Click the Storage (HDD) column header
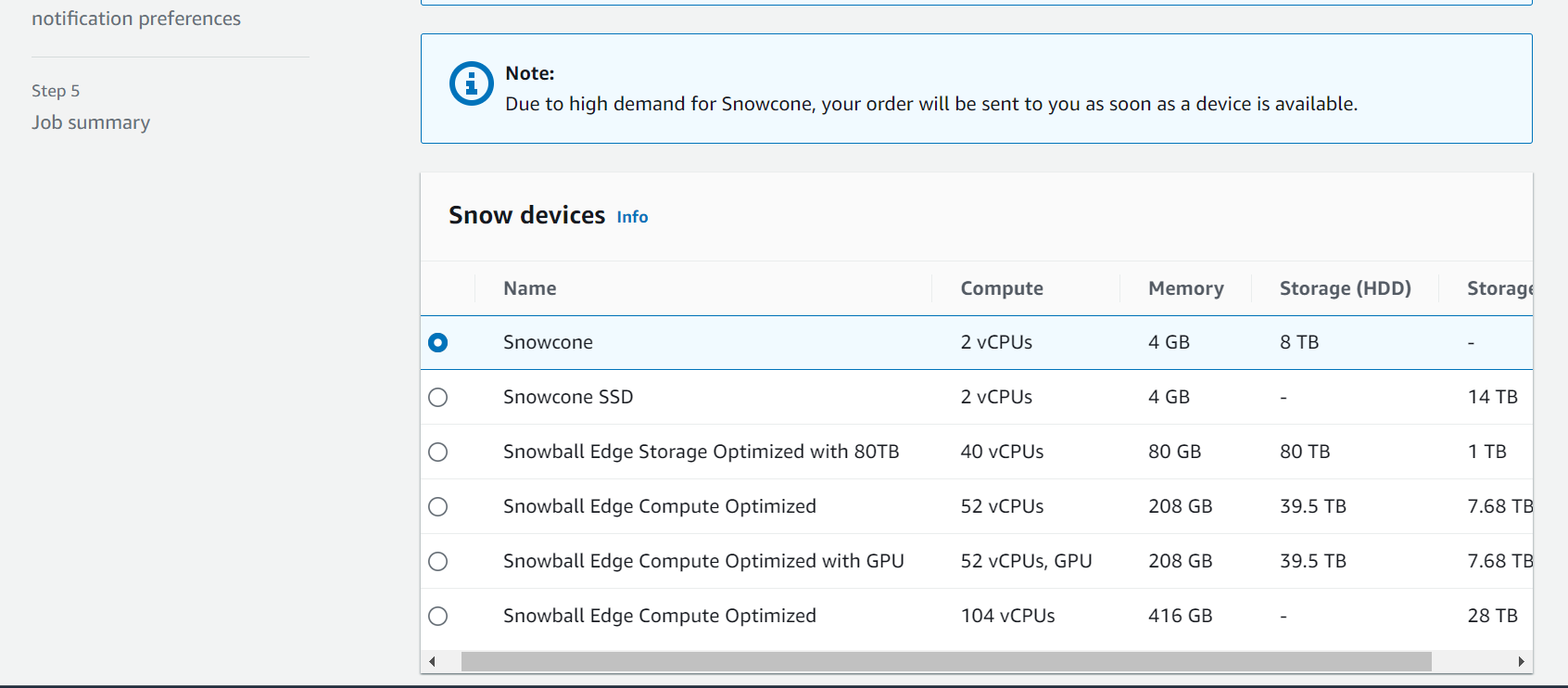Image resolution: width=1568 pixels, height=688 pixels. coord(1346,288)
